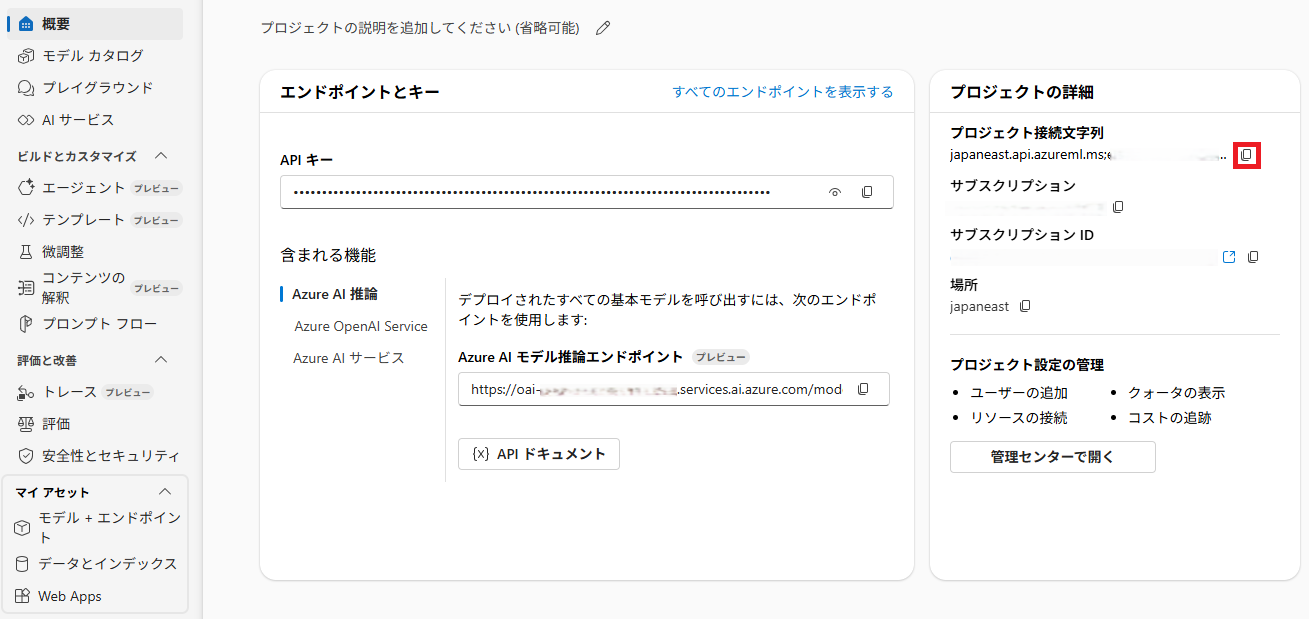Click the 管理センターで開く button
The height and width of the screenshot is (619, 1309).
1053,457
